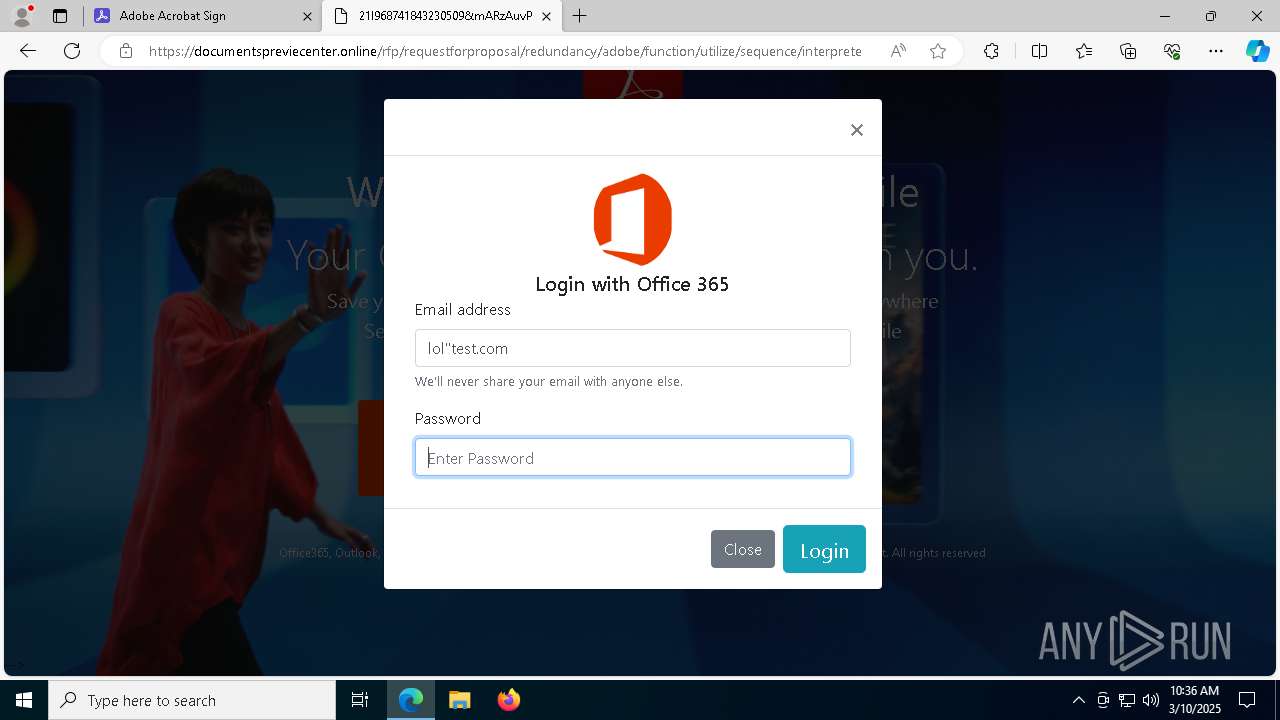View site information lock icon
Screen dimensions: 1280x720
tap(125, 51)
